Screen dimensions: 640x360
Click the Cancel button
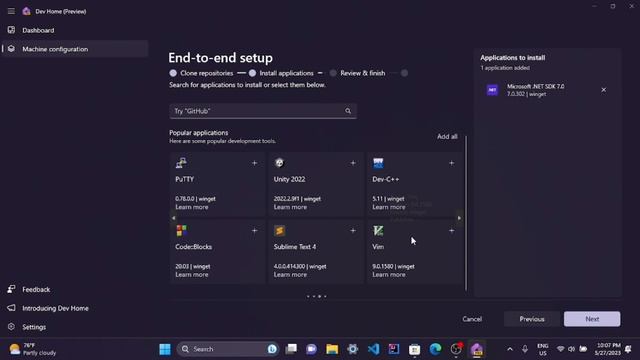point(472,319)
